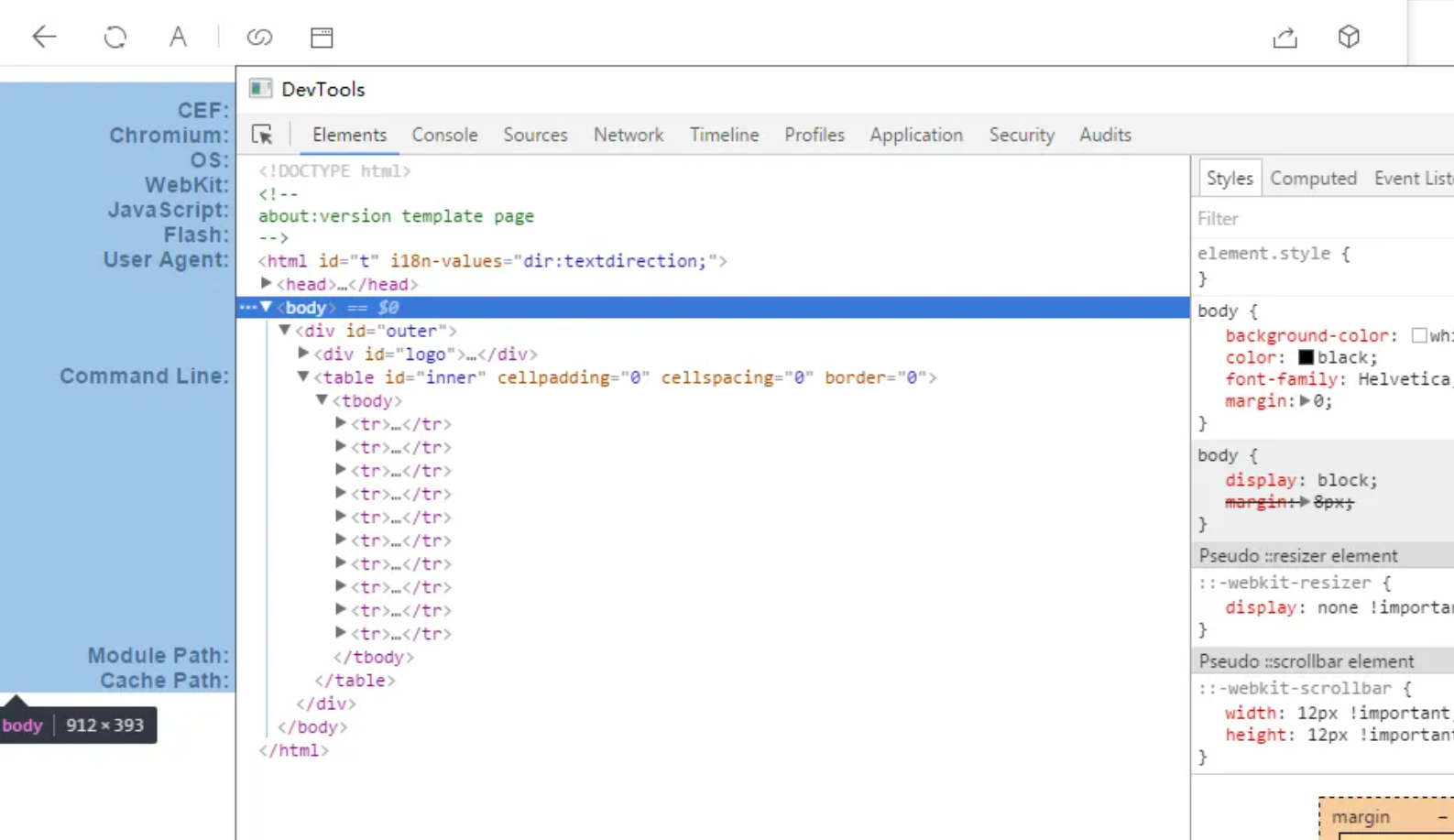Expand the head element node
Image resolution: width=1454 pixels, height=840 pixels.
266,284
